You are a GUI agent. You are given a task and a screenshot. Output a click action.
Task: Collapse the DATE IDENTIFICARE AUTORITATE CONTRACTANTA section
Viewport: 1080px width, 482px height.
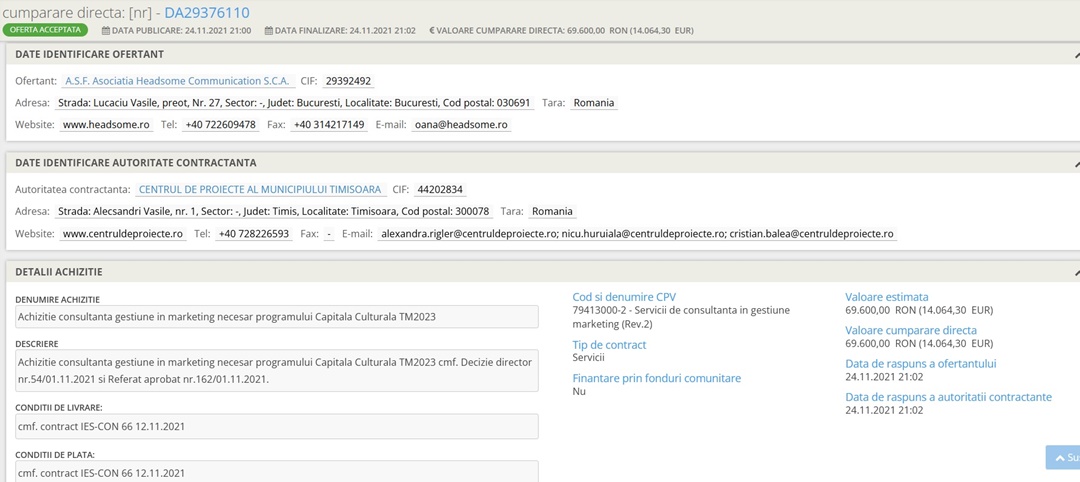1076,163
